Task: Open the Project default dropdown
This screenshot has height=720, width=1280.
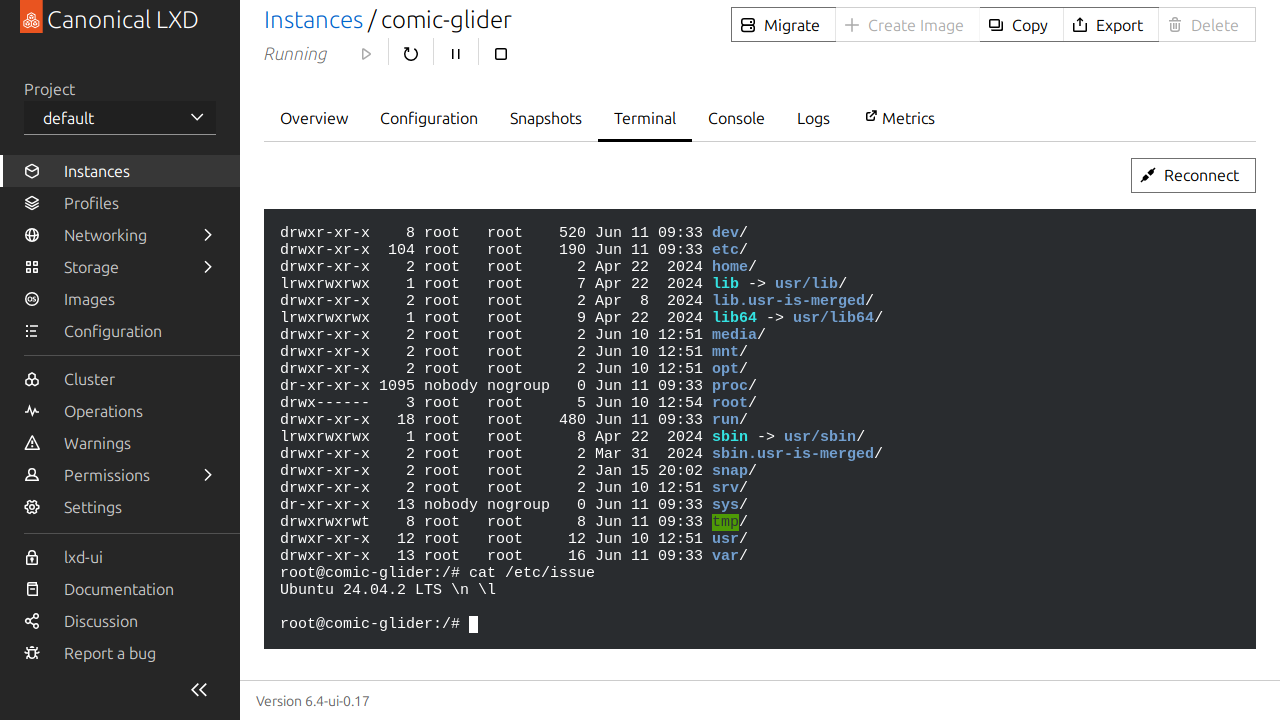Action: click(120, 118)
